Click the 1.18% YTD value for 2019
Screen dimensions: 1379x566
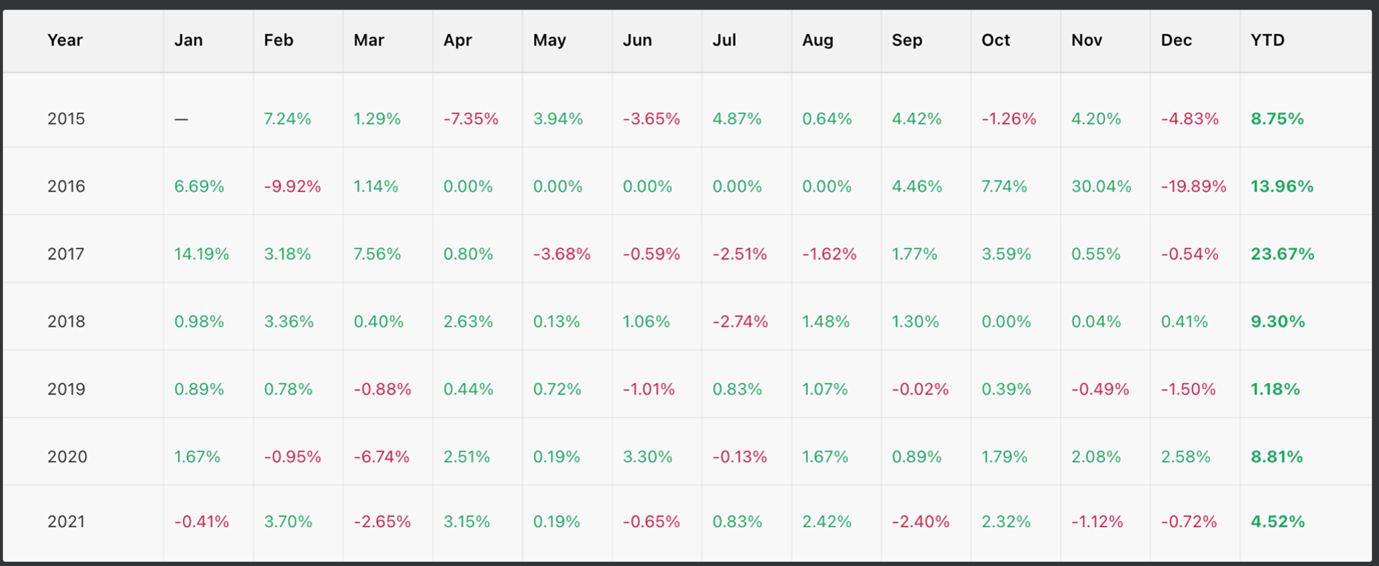click(1275, 389)
